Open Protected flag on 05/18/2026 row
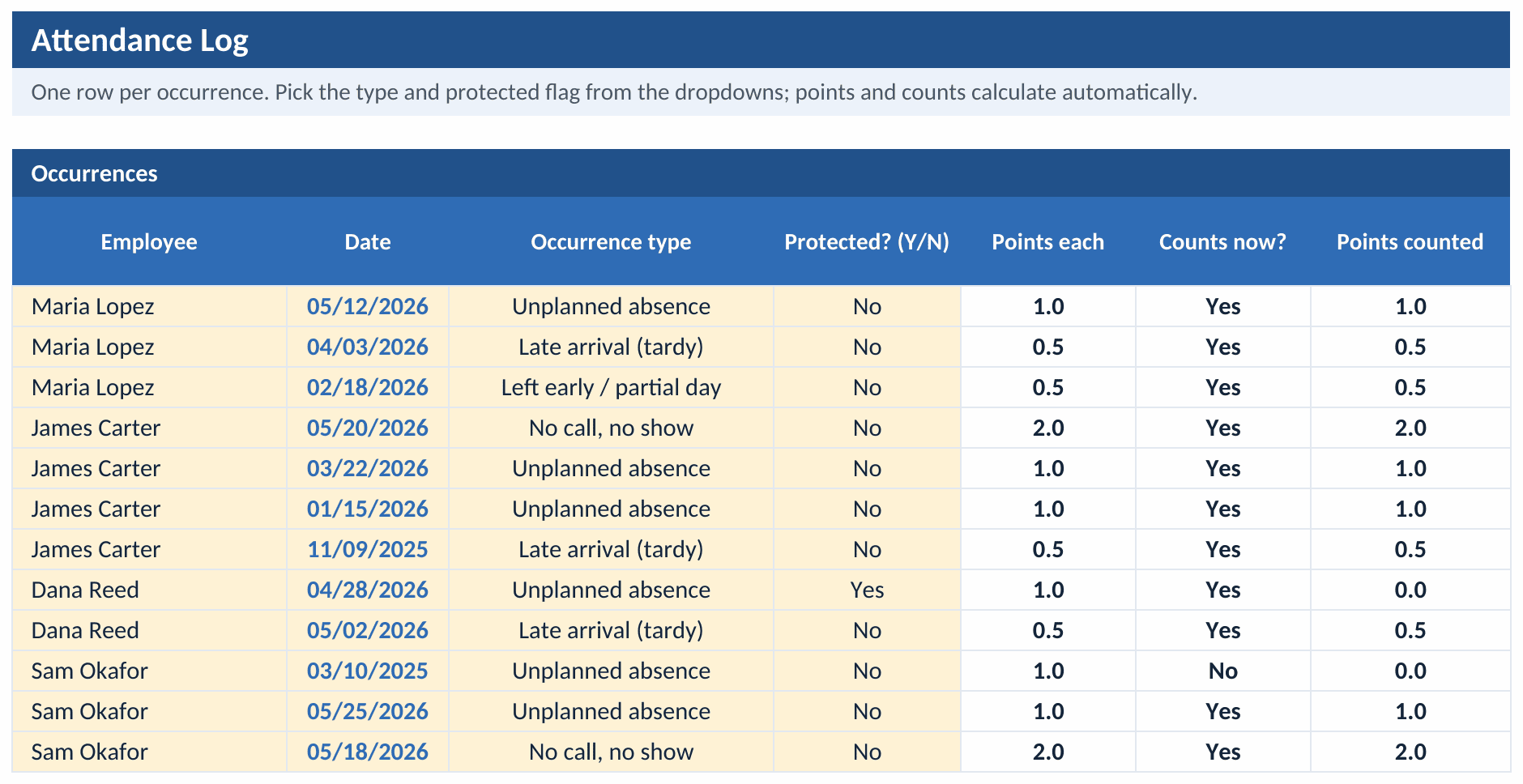The image size is (1523, 784). click(867, 752)
